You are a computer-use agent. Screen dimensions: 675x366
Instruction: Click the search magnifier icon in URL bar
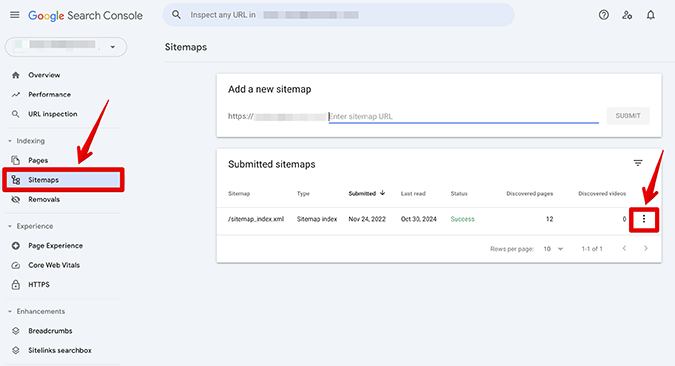[x=176, y=15]
